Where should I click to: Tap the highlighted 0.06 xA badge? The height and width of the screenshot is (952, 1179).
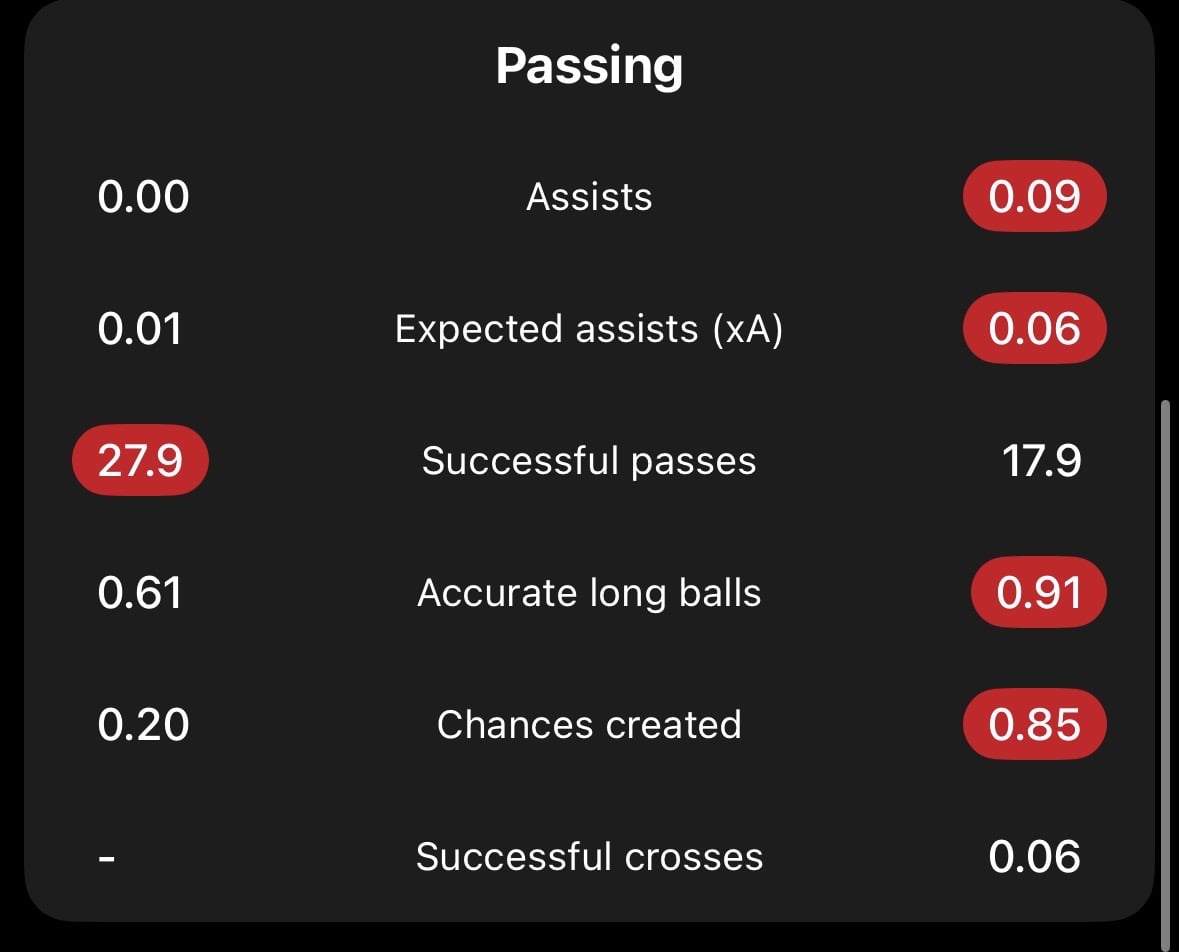pos(1035,329)
